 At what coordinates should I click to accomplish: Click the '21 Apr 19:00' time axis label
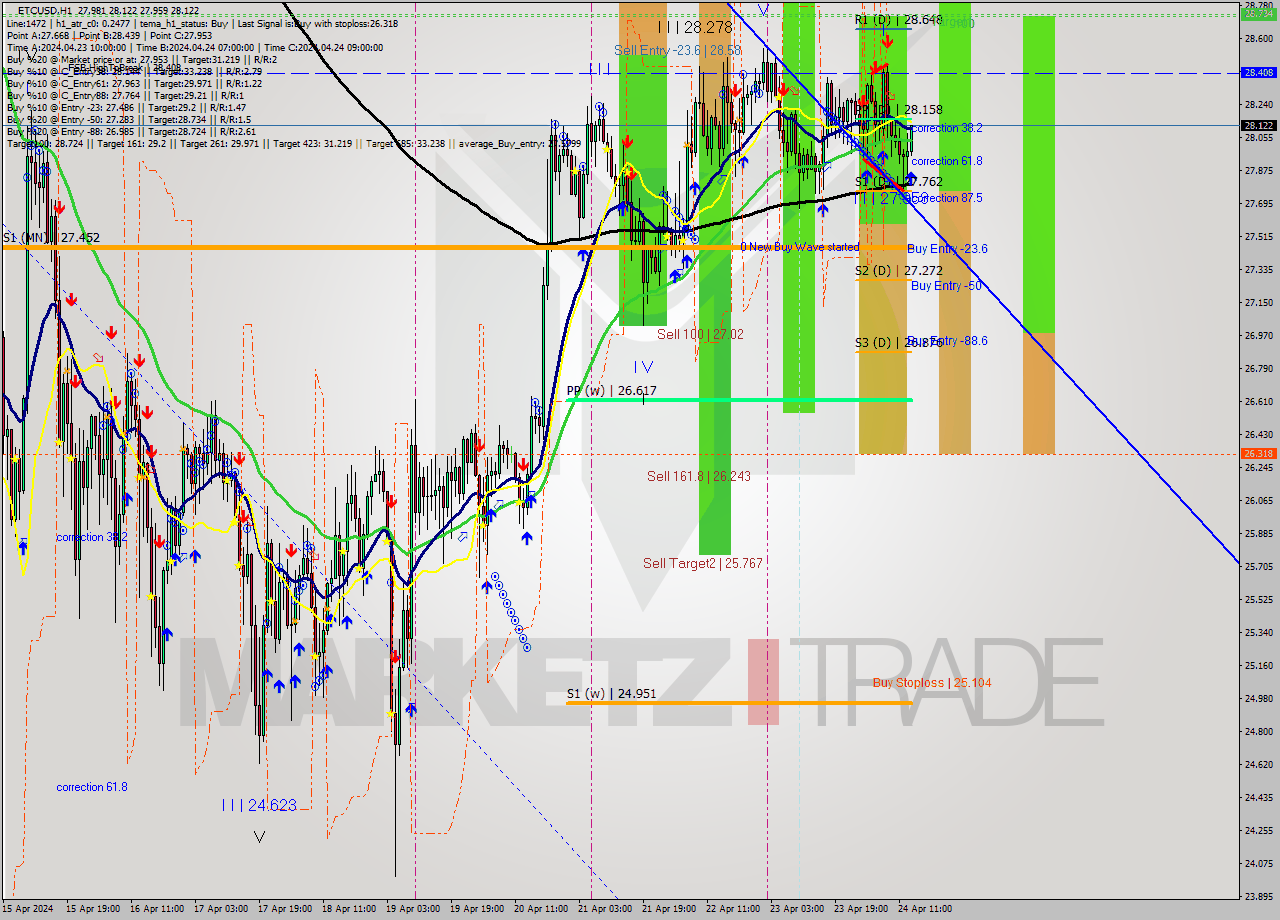tap(668, 909)
